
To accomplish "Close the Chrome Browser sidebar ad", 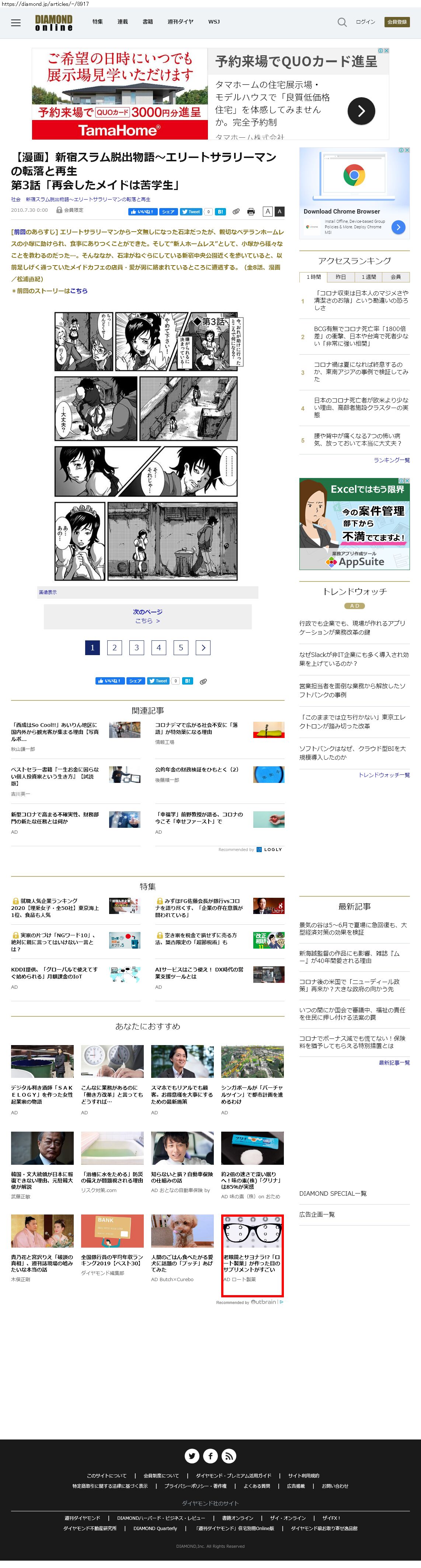I will [x=406, y=150].
